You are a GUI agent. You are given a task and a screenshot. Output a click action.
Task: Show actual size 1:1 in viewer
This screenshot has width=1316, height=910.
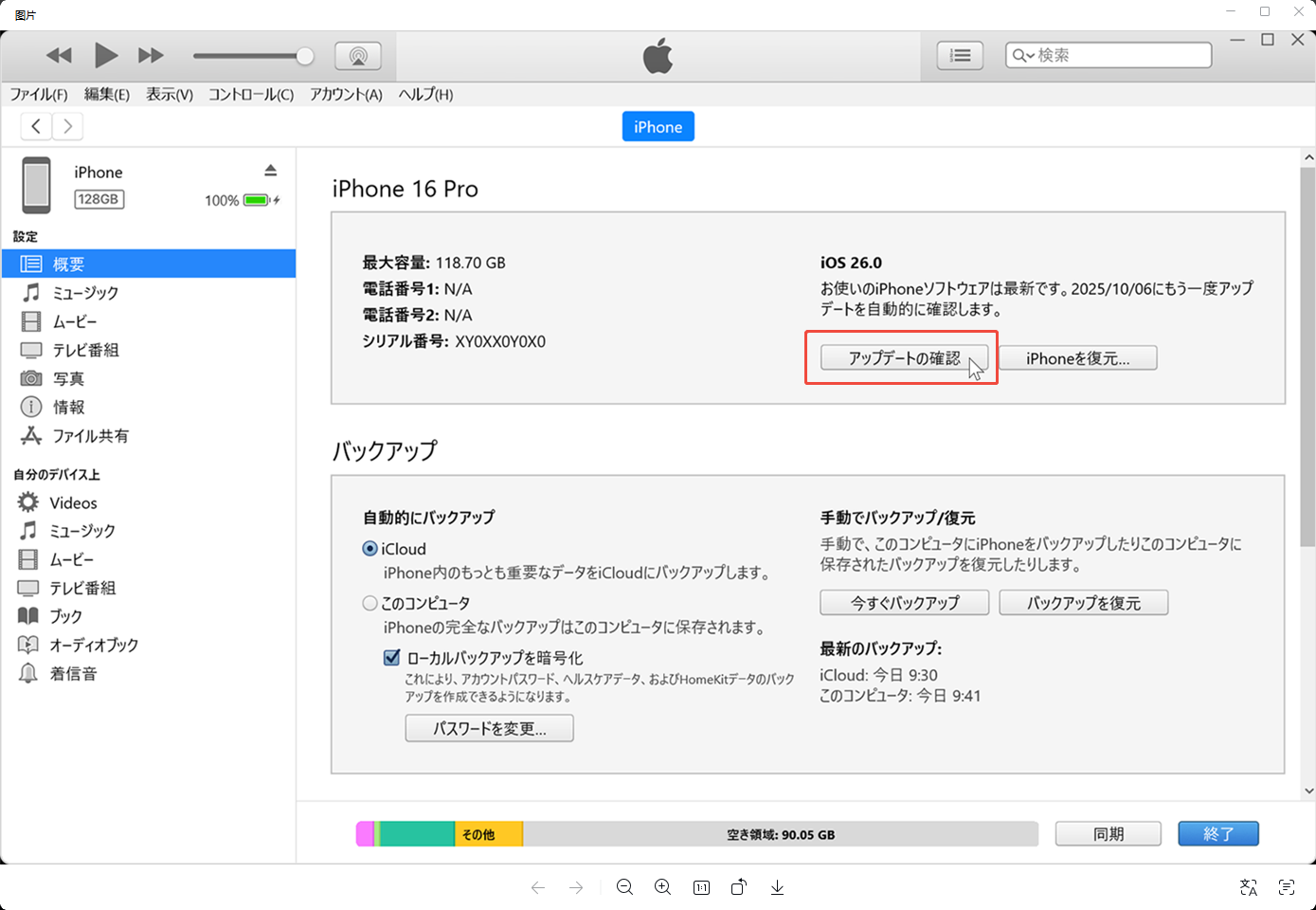[701, 887]
